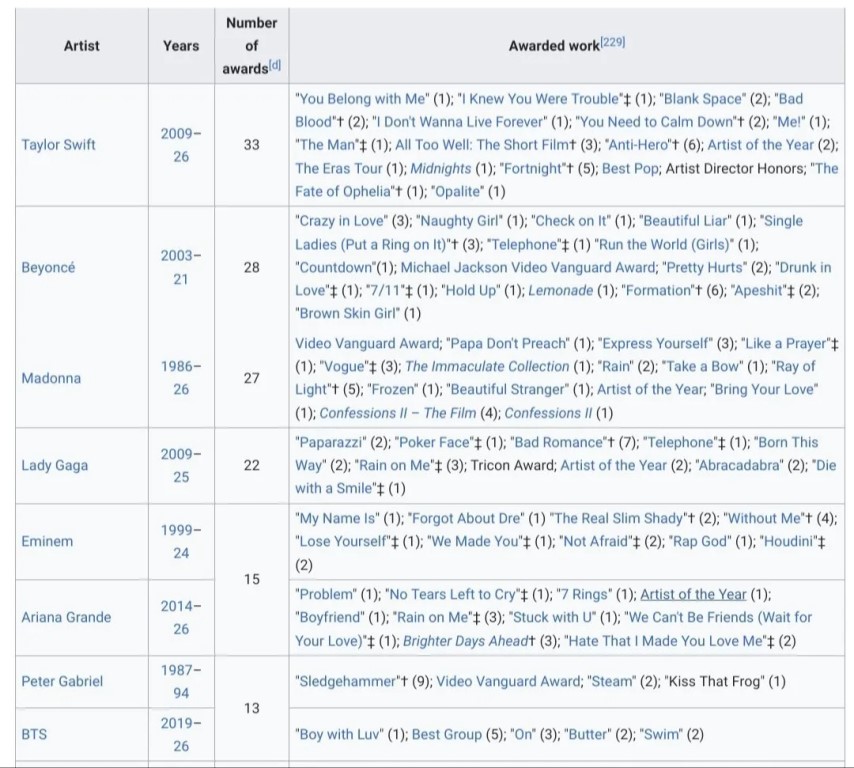Open citation 229 next to Awarded work
Screen dimensions: 854x768
613,42
